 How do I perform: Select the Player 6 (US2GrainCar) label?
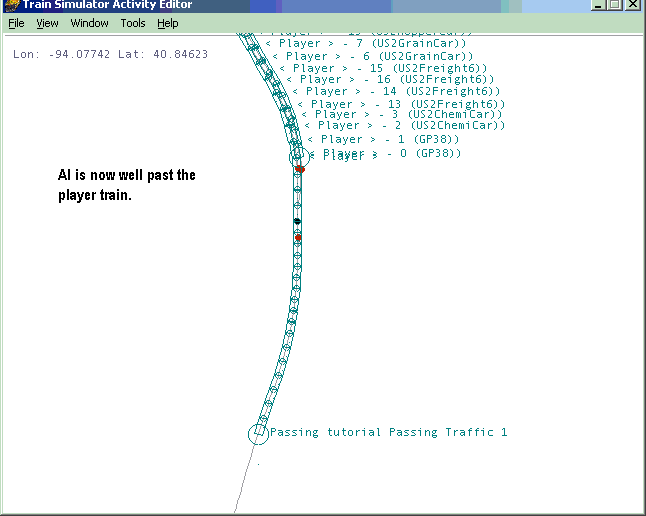point(373,56)
